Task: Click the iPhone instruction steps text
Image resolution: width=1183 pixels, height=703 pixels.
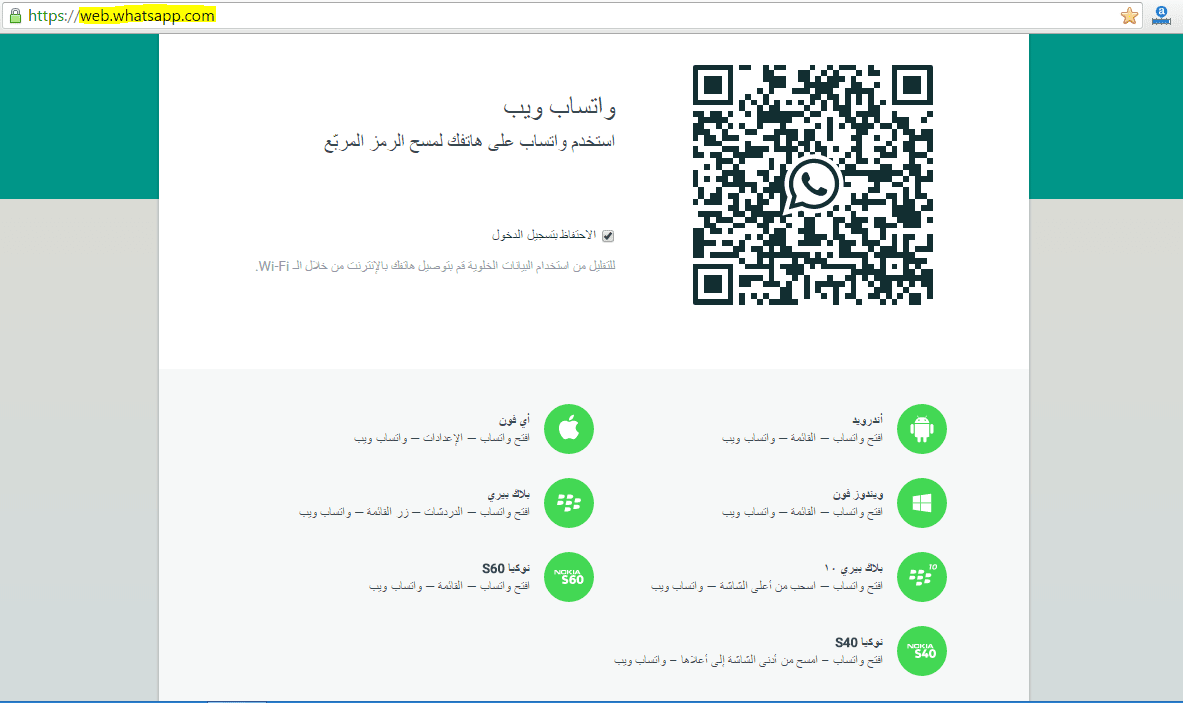Action: [442, 438]
